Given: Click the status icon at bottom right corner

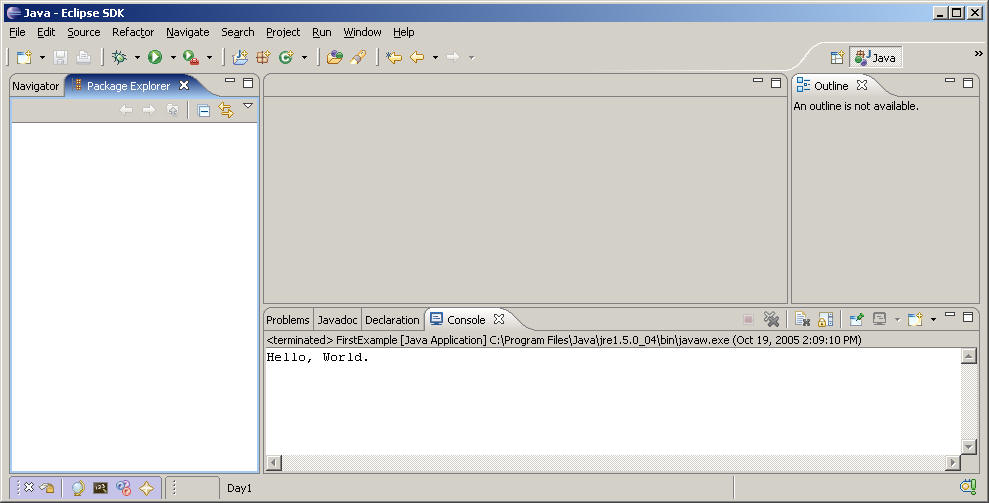Looking at the screenshot, I should point(968,486).
